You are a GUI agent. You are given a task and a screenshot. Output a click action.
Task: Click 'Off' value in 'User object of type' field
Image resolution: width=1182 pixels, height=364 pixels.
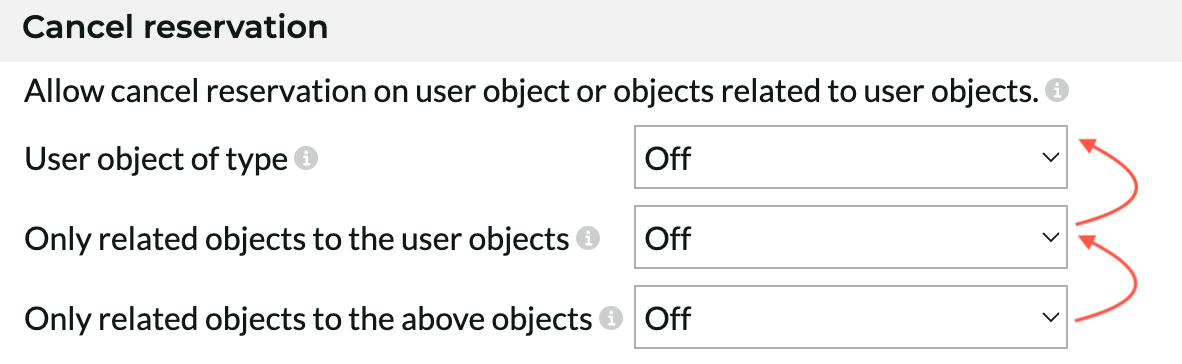click(668, 158)
